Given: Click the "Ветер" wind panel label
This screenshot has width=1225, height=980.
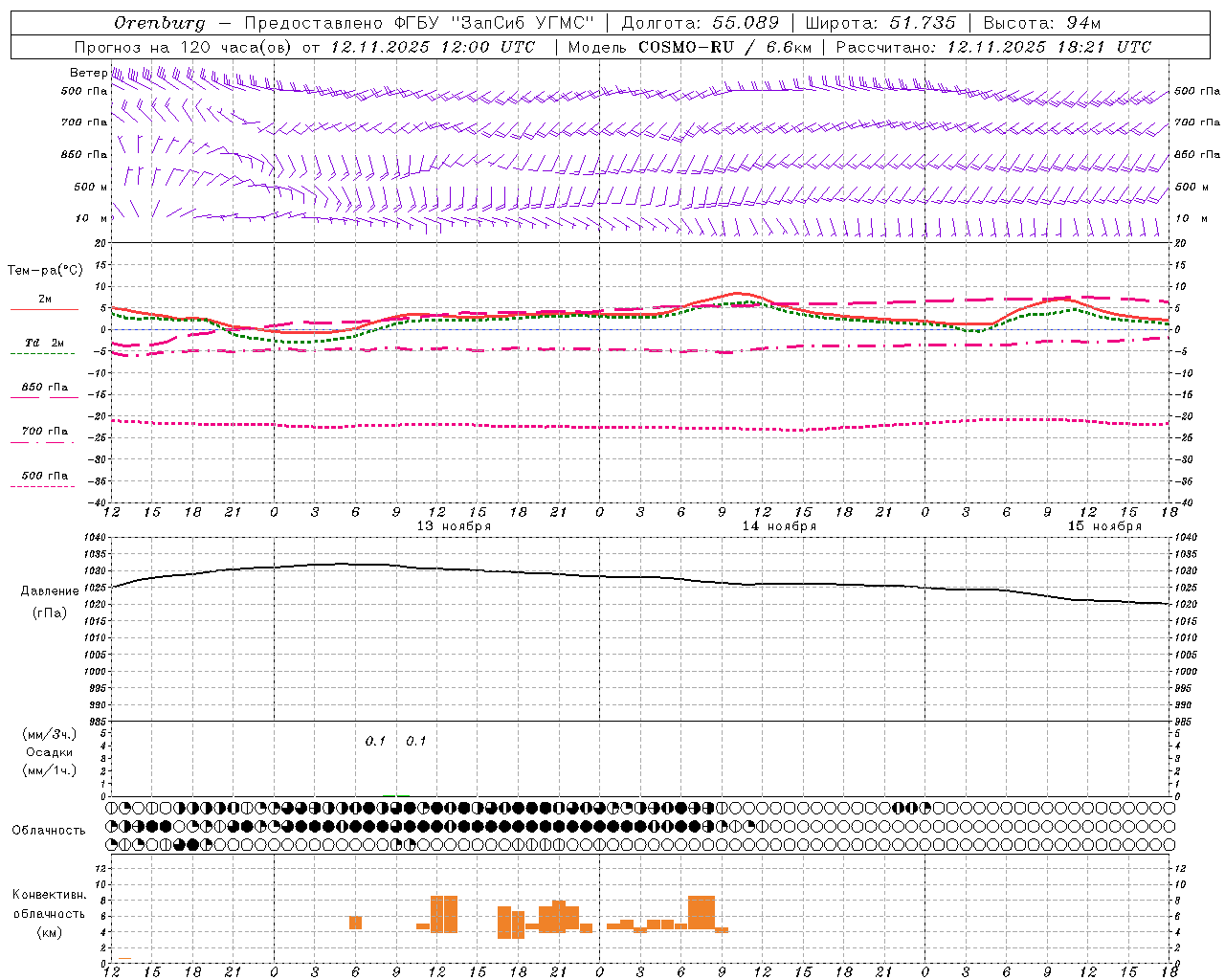Looking at the screenshot, I should coord(89,73).
